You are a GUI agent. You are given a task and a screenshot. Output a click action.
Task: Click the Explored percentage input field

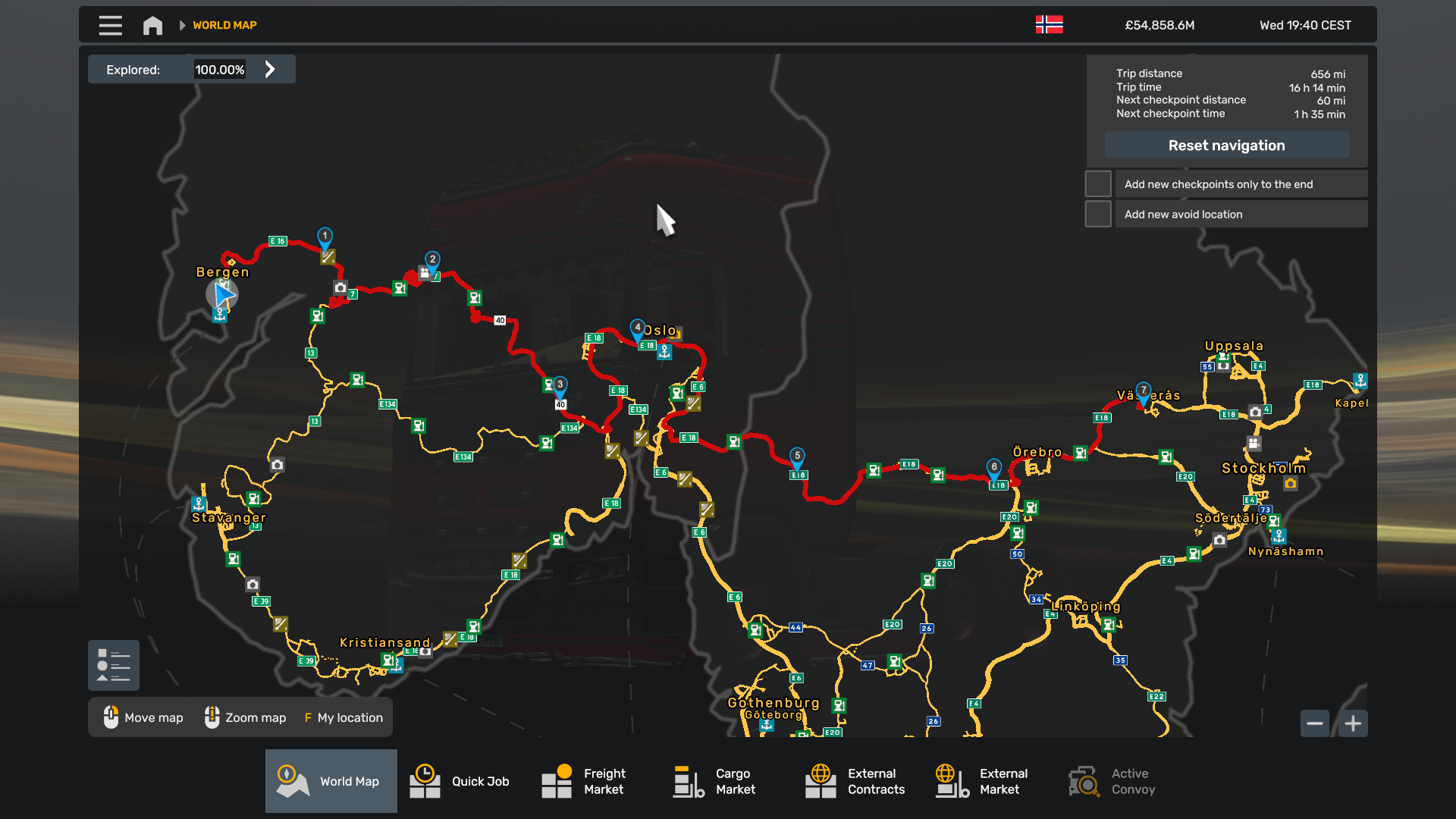pos(219,69)
